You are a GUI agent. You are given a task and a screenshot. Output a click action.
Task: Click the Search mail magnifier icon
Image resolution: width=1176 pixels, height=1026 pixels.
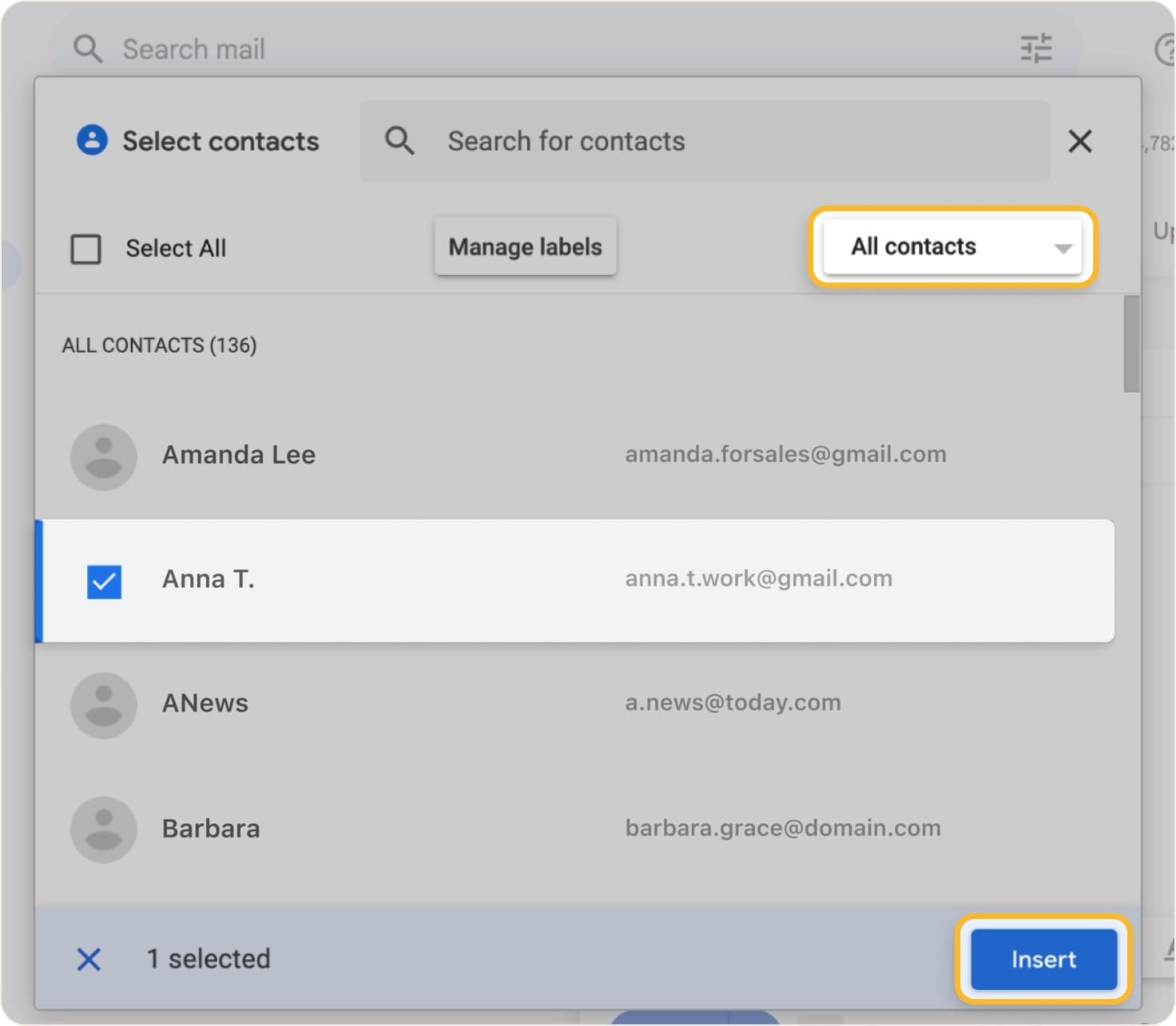coord(88,48)
